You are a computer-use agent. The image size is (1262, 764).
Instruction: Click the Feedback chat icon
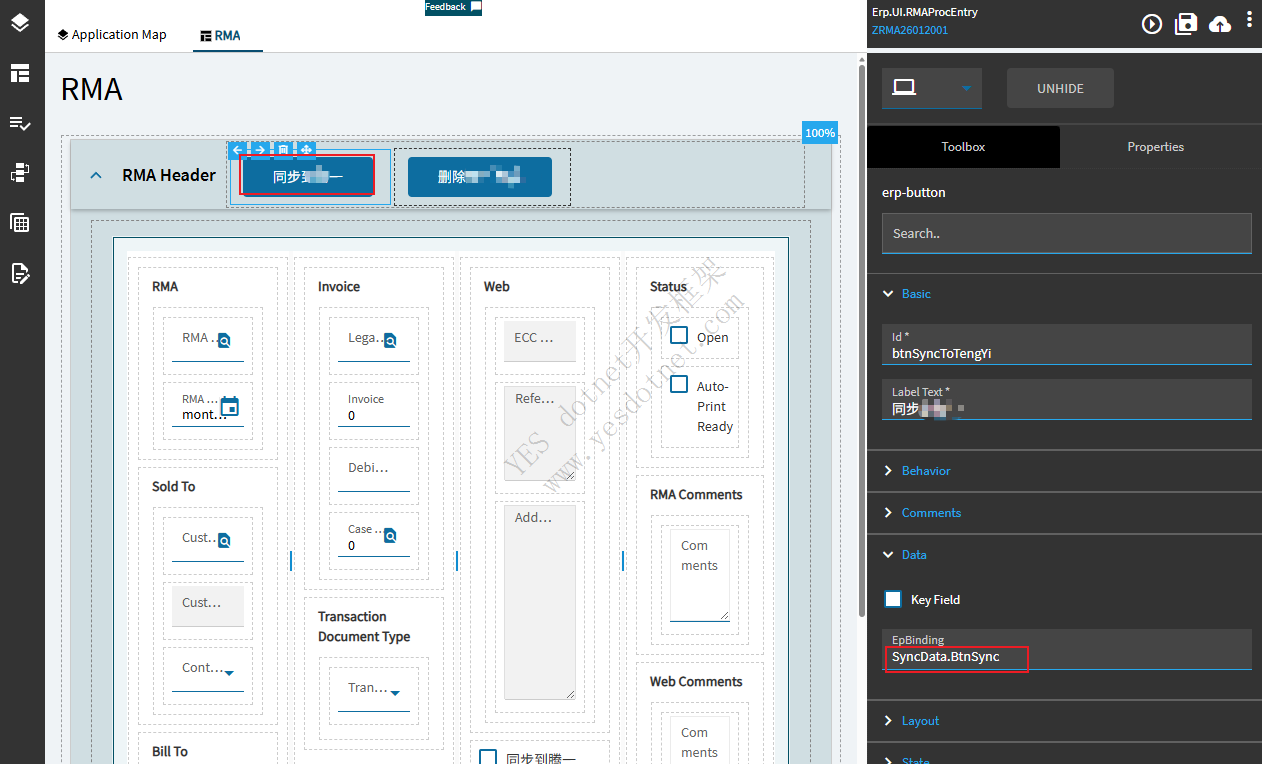click(476, 7)
